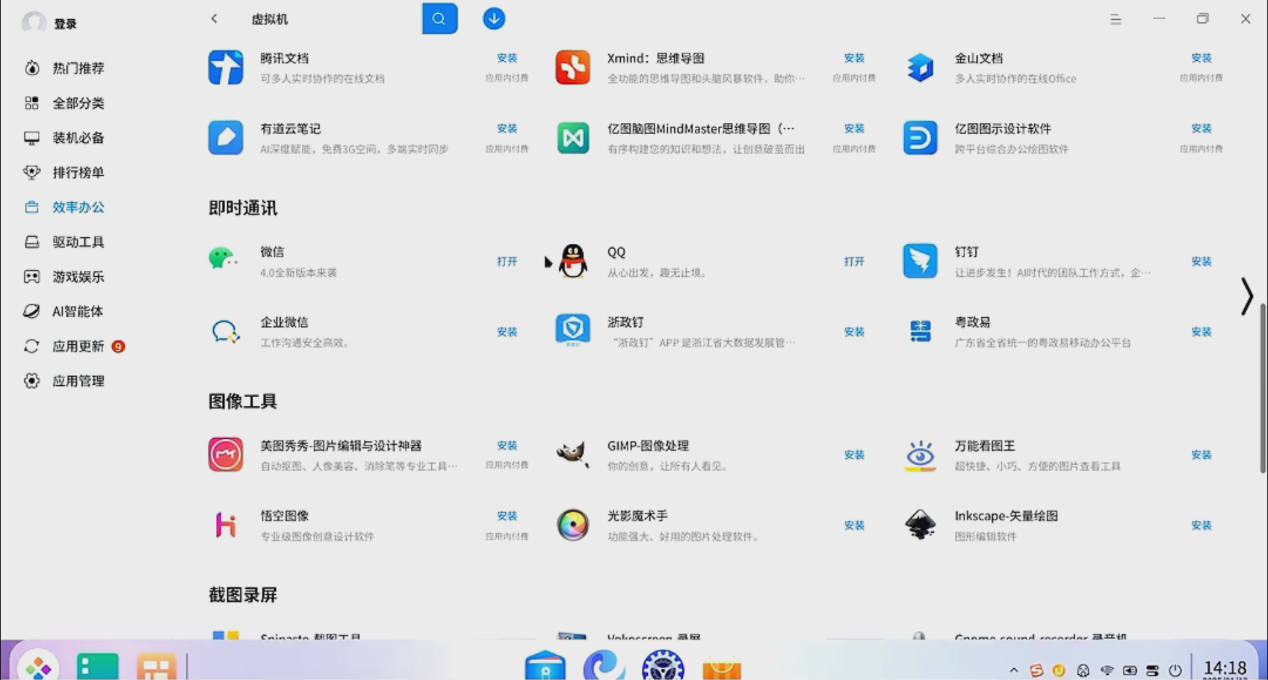
Task: Click the 万能看图王 app icon
Action: click(x=920, y=454)
